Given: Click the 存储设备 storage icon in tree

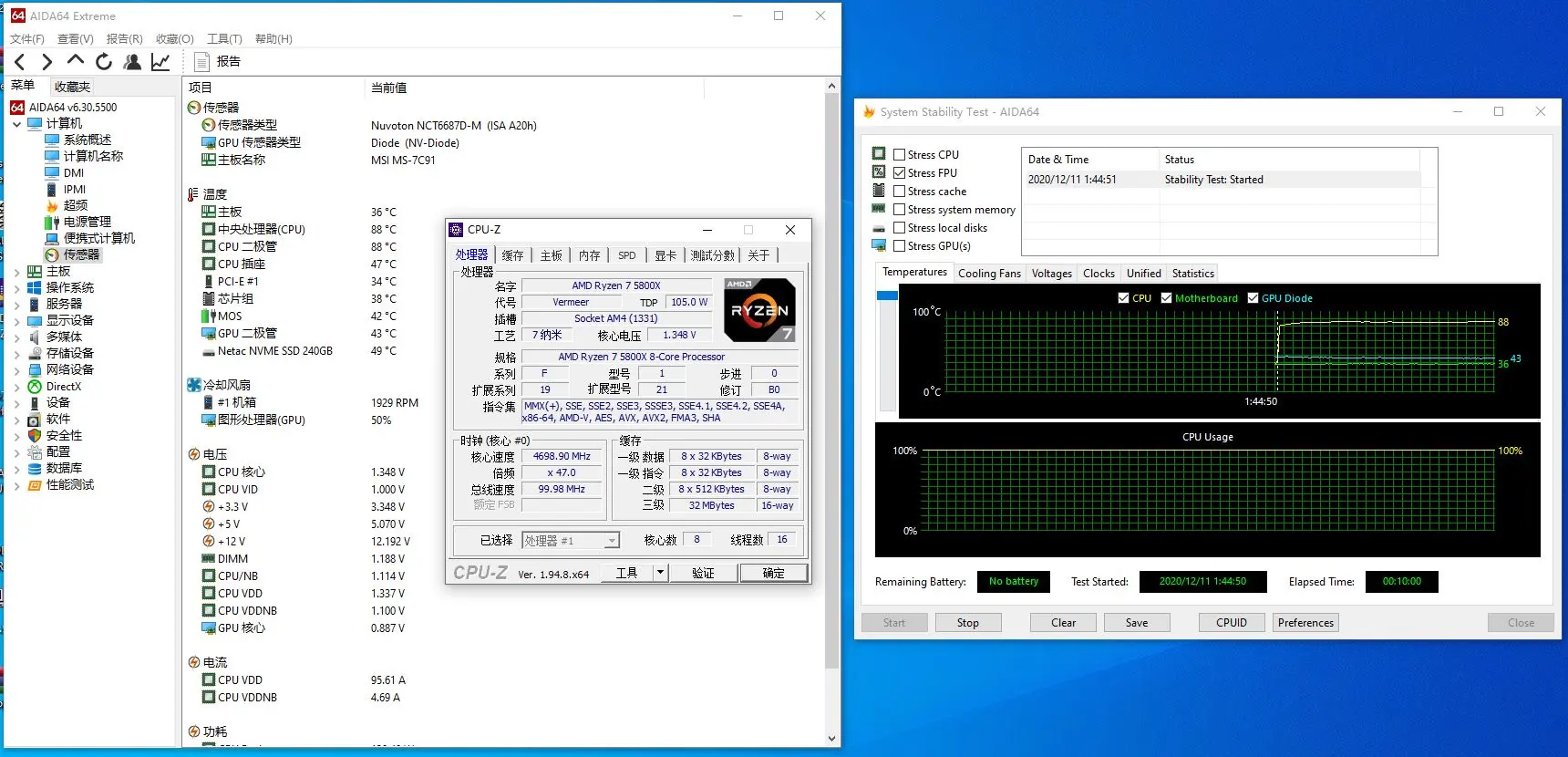Looking at the screenshot, I should pyautogui.click(x=35, y=353).
